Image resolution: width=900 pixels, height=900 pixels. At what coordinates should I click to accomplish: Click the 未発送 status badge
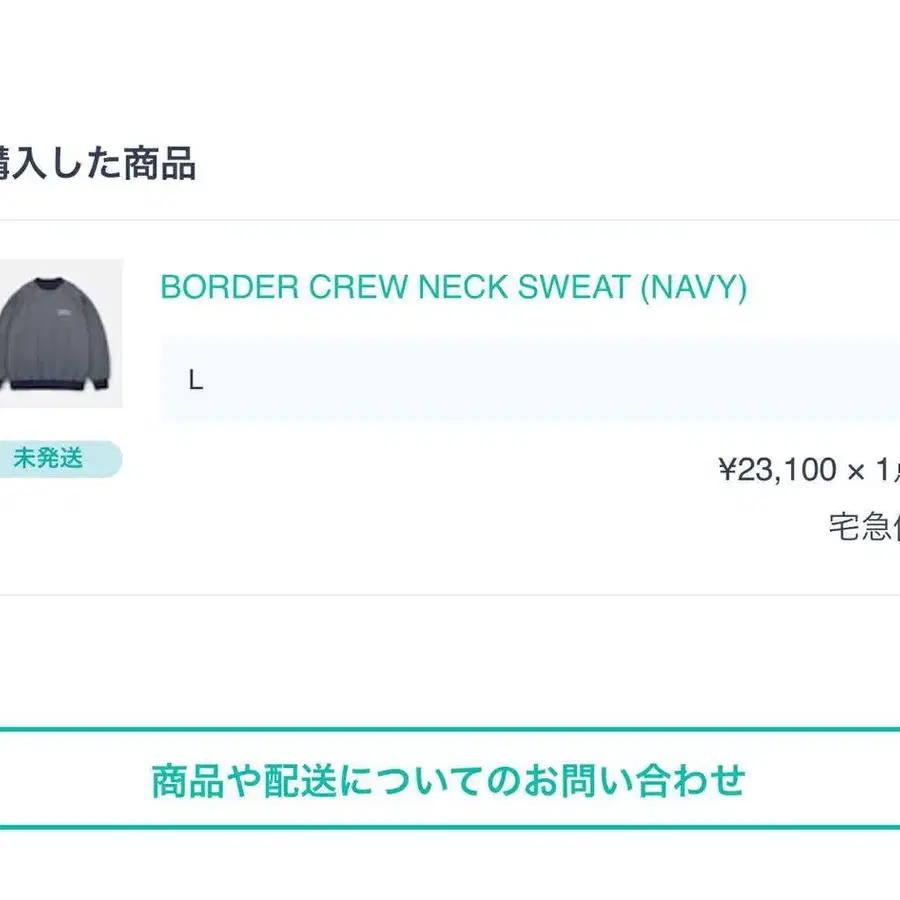click(50, 459)
